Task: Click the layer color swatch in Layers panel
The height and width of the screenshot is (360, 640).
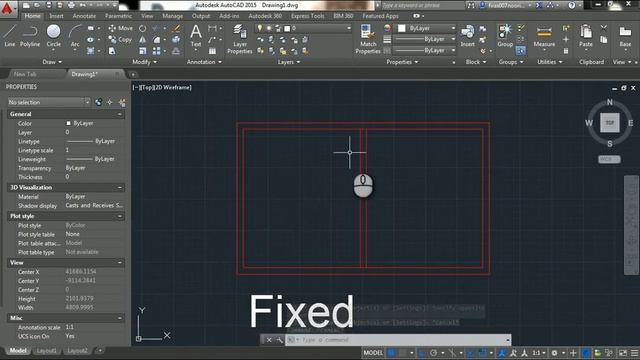Action: click(x=287, y=28)
